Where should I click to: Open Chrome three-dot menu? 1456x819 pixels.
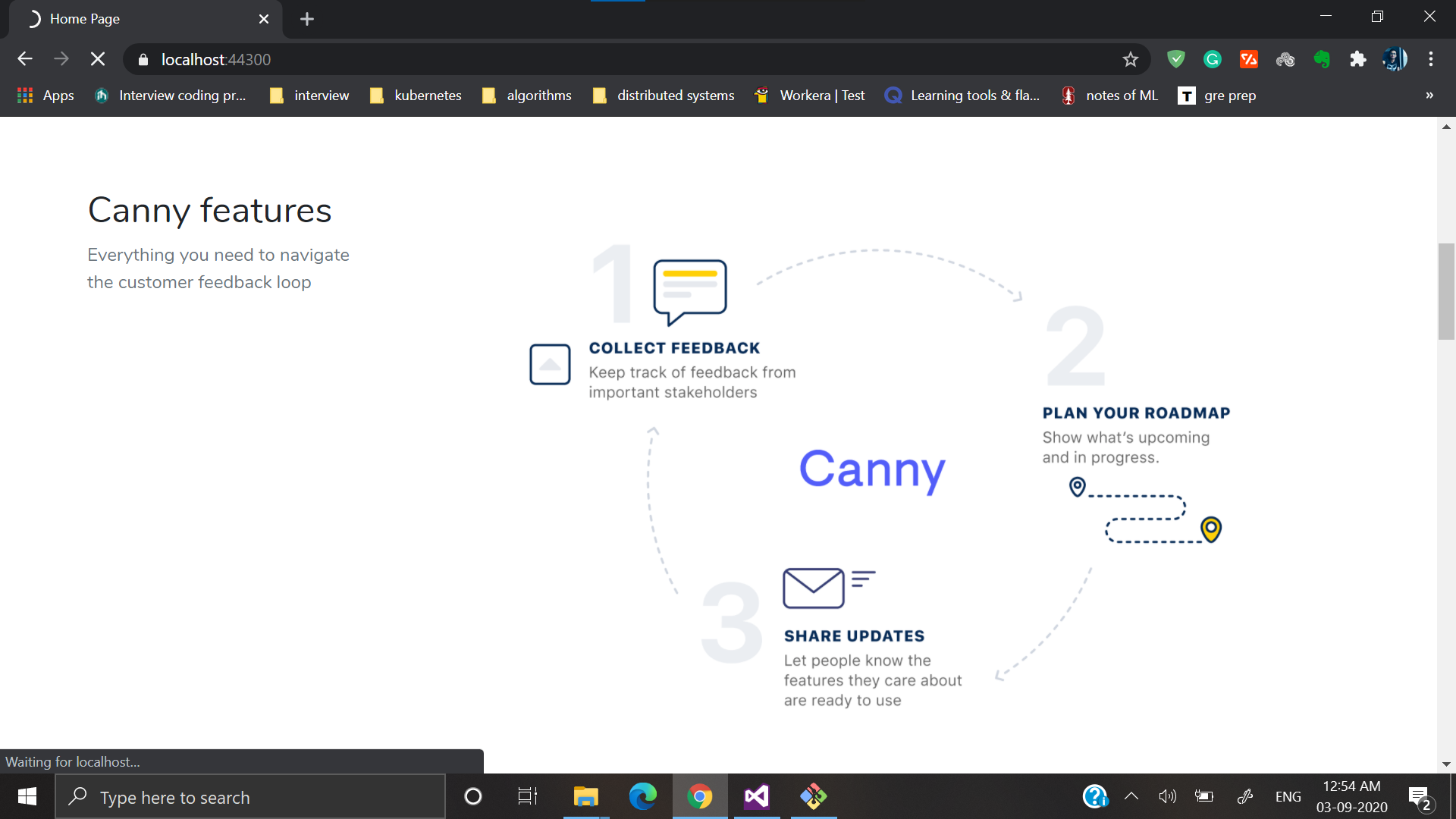(x=1430, y=59)
